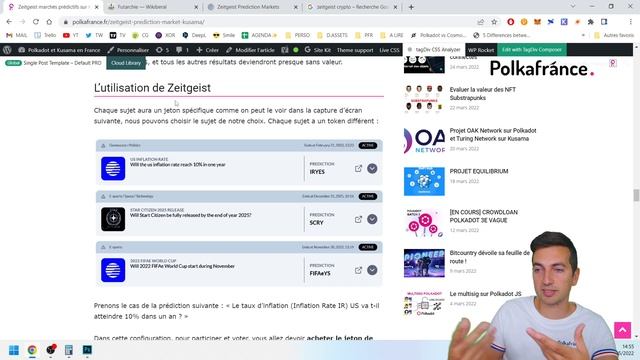Image resolution: width=640 pixels, height=360 pixels.
Task: Expand the US inflation rate market chevron
Action: point(372,169)
